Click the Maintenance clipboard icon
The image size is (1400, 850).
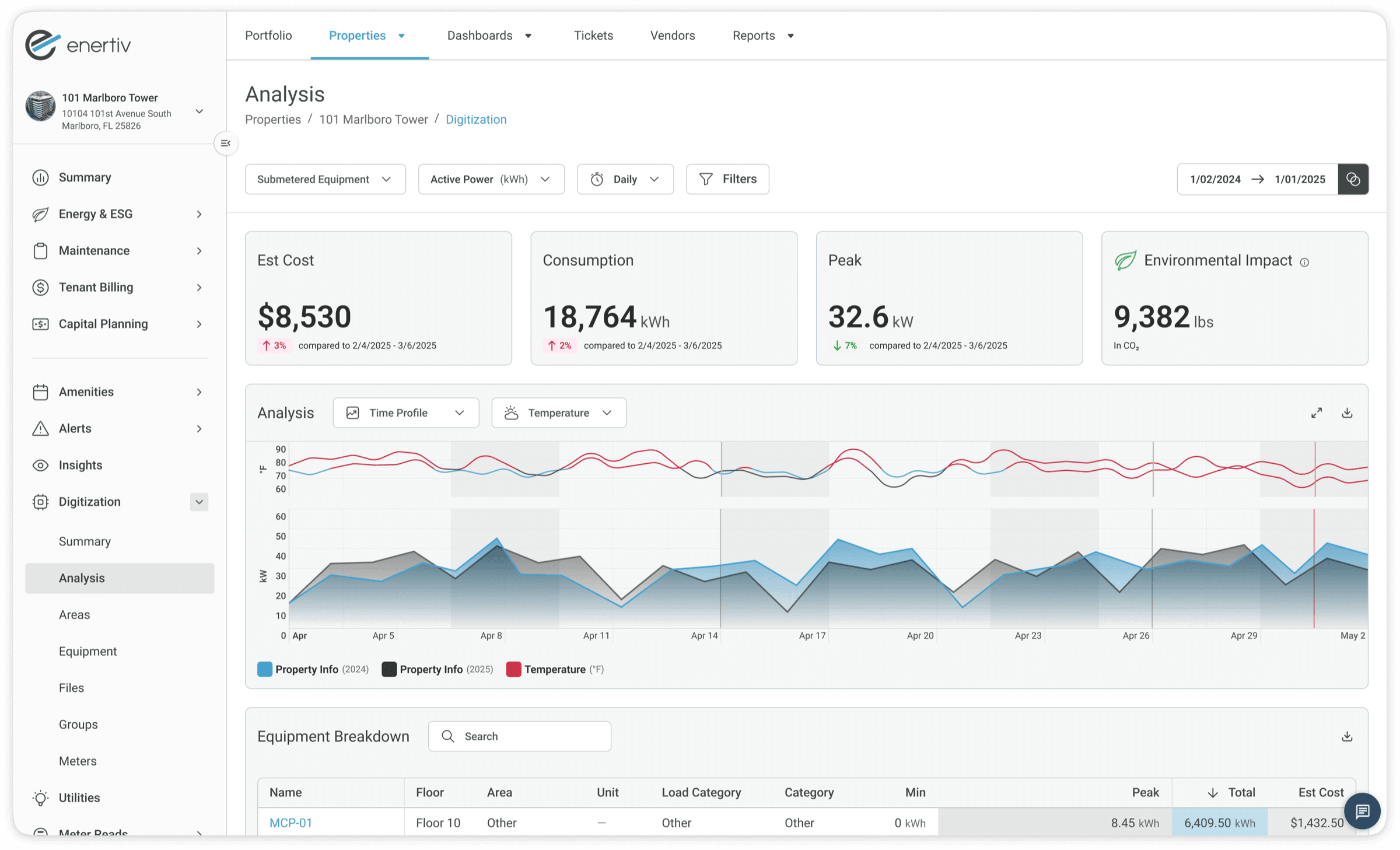40,251
